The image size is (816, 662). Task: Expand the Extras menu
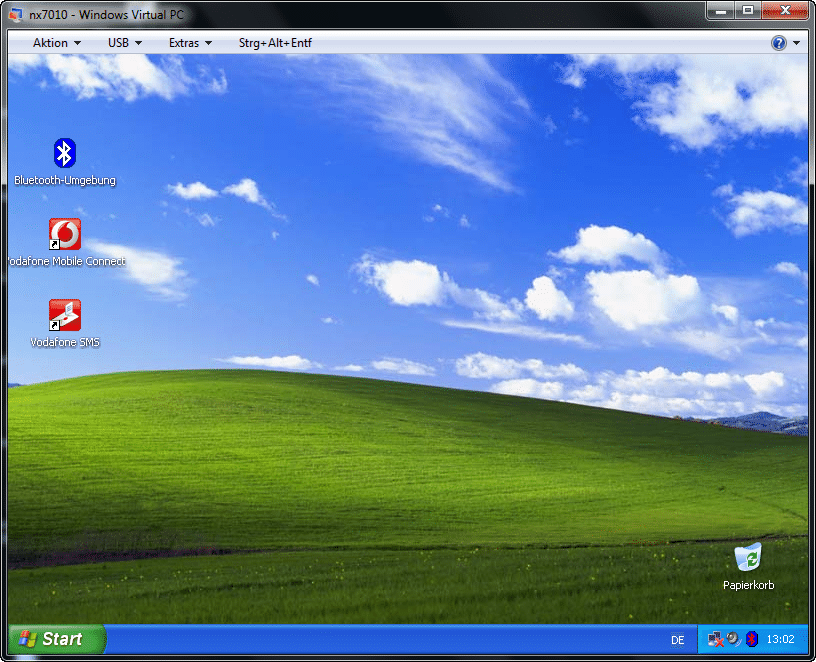pos(190,43)
